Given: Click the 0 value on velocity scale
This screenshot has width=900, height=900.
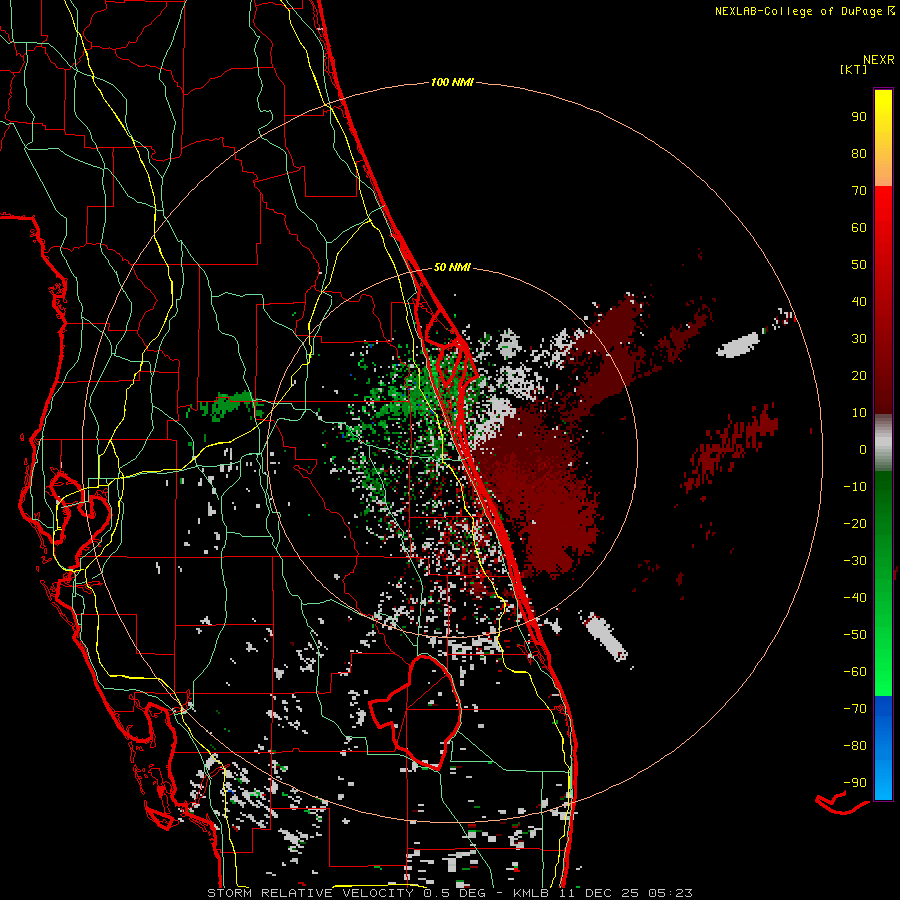Looking at the screenshot, I should [x=861, y=450].
